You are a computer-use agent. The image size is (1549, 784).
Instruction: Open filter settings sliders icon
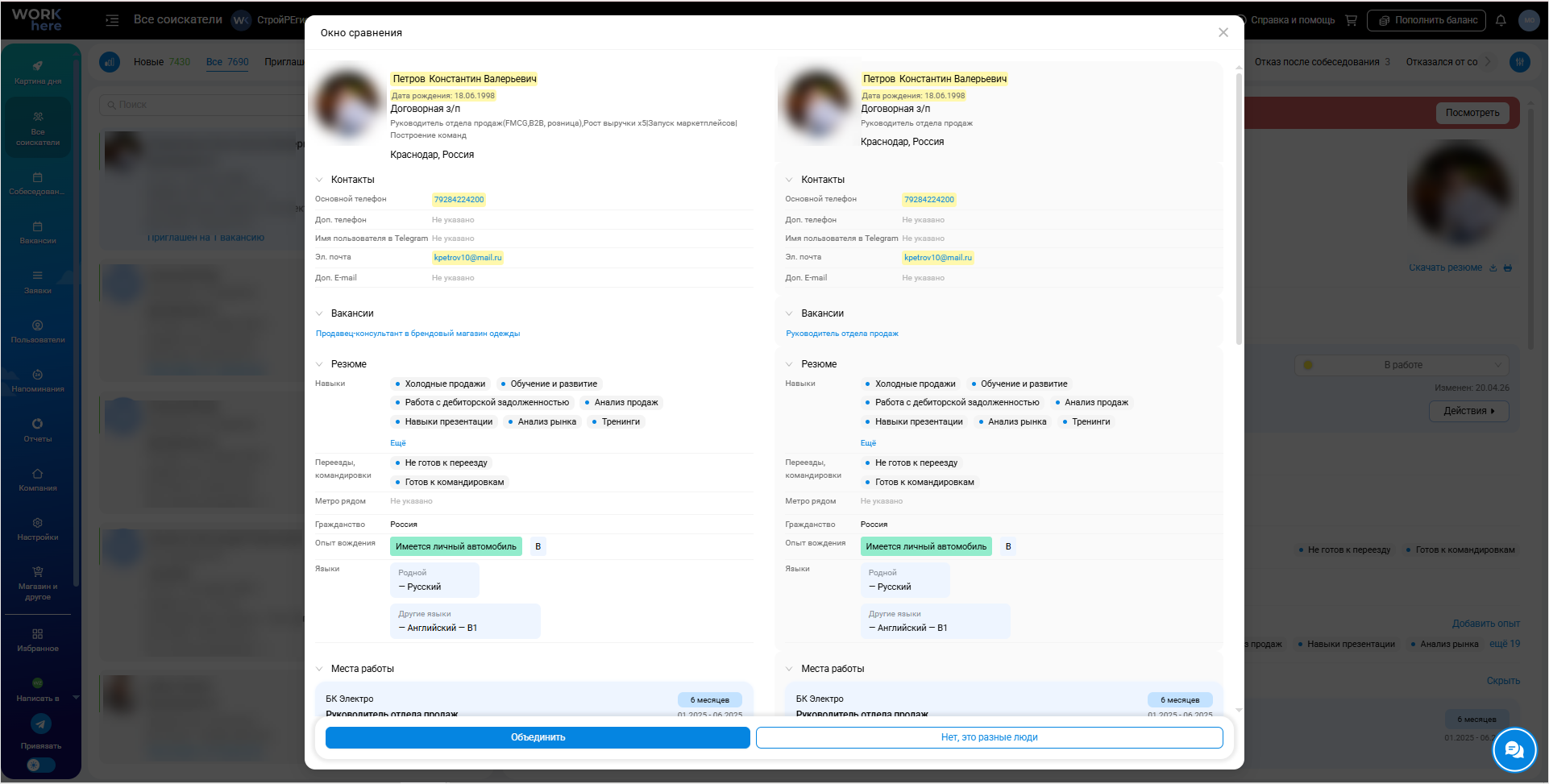(x=1520, y=62)
